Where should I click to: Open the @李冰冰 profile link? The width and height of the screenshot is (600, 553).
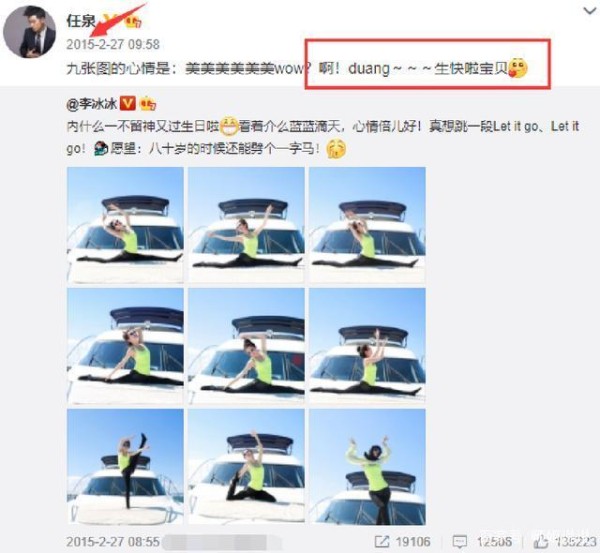91,103
